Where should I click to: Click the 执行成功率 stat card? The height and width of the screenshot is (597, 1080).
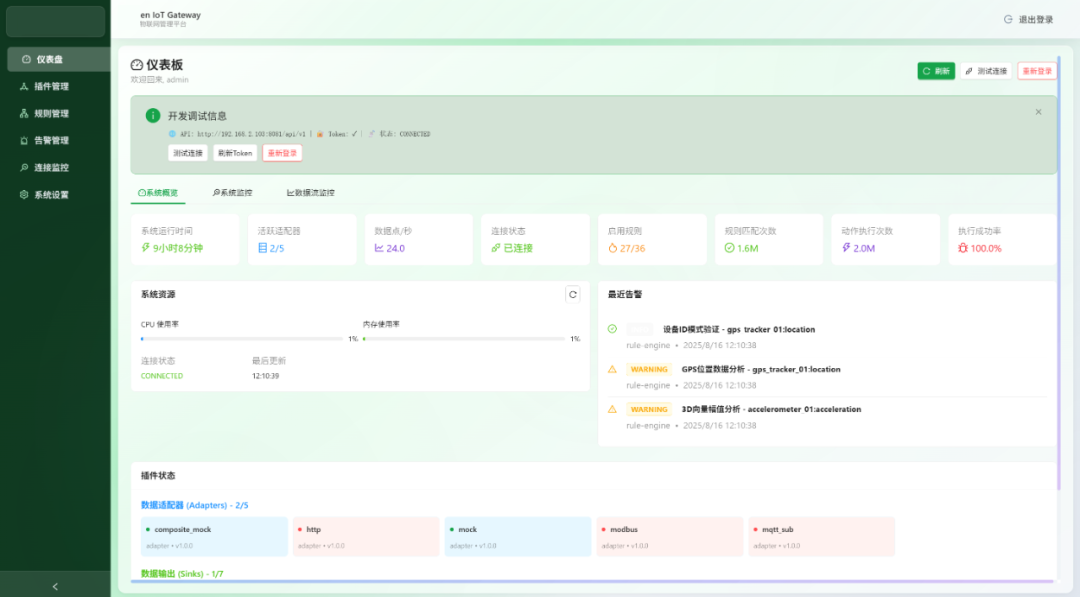point(1002,239)
